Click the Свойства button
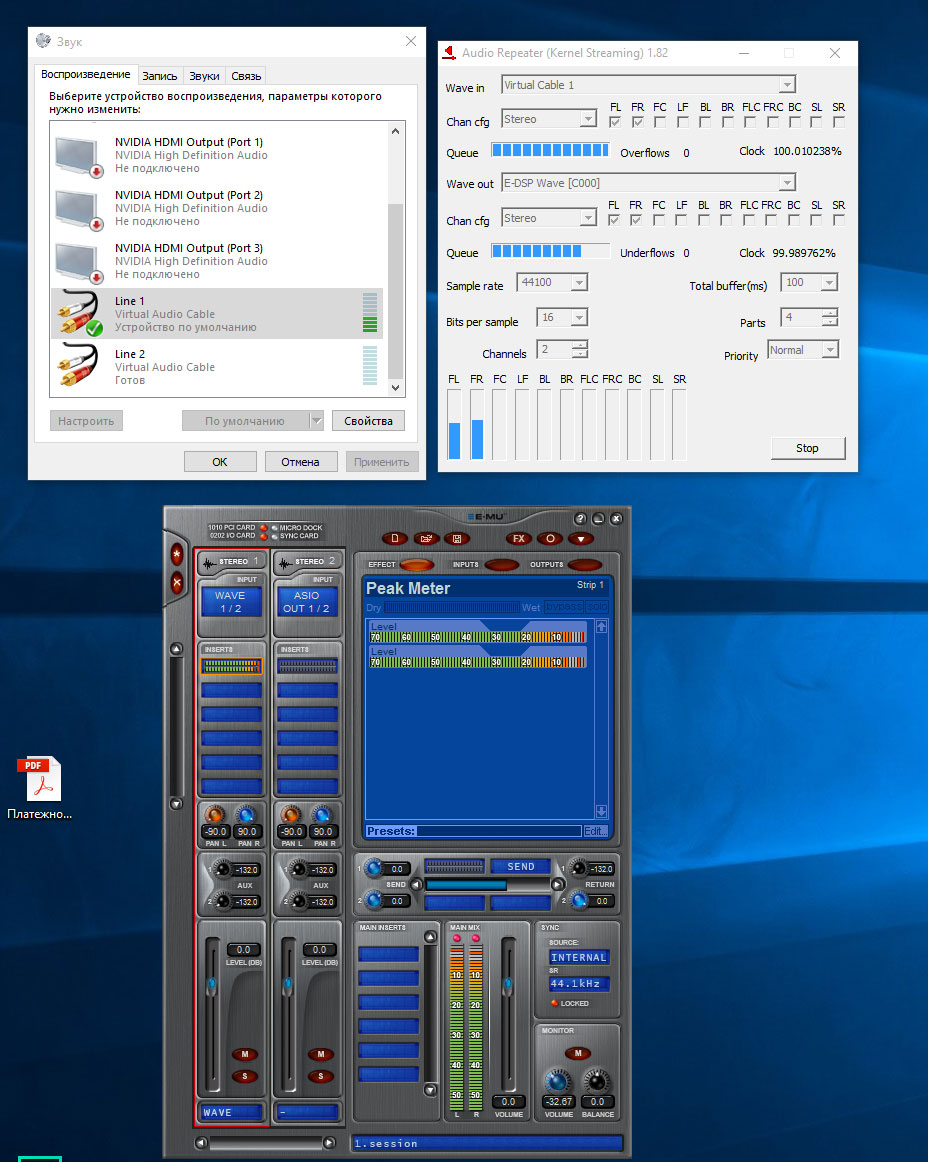 point(368,421)
